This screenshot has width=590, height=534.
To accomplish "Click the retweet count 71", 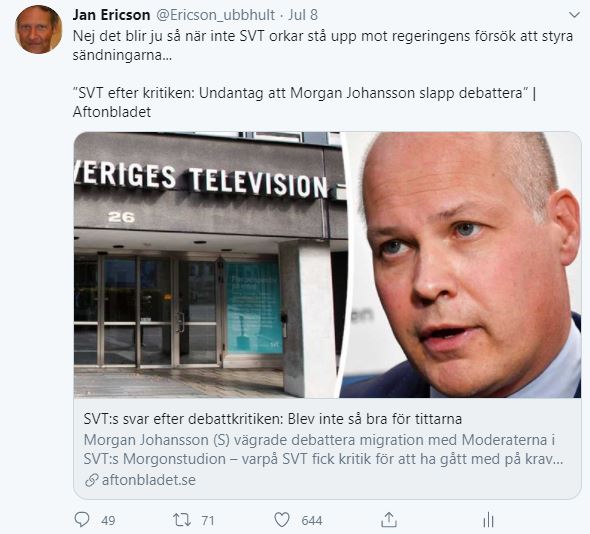I will click(x=208, y=521).
